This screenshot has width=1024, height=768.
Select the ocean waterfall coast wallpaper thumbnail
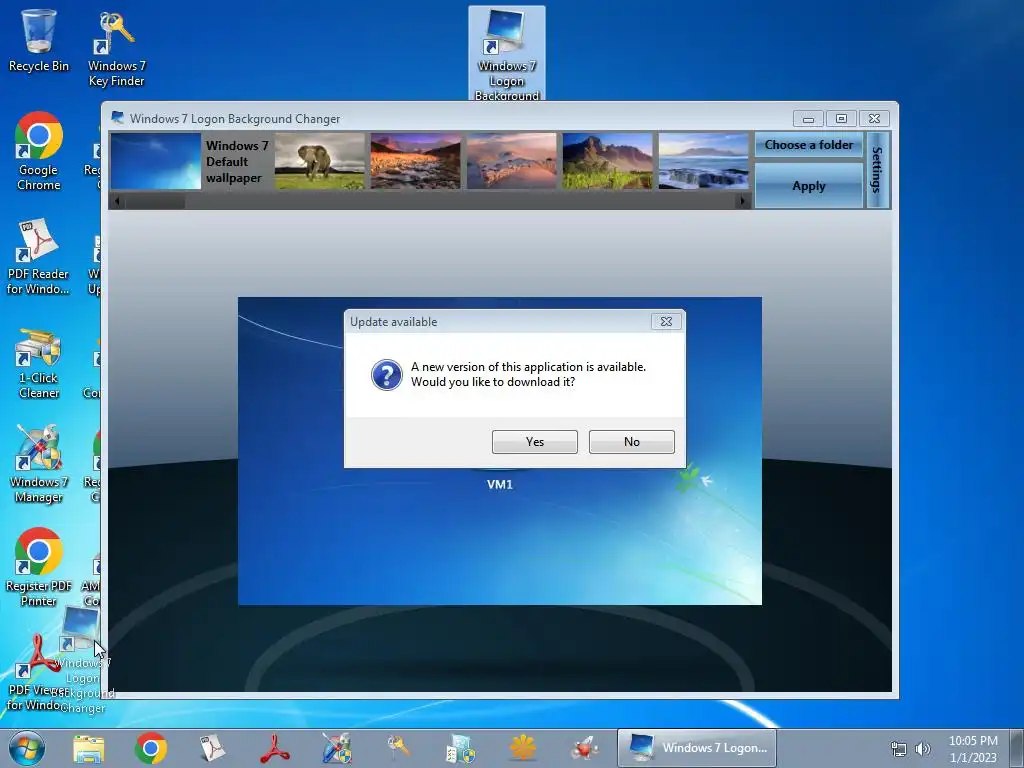pos(703,161)
